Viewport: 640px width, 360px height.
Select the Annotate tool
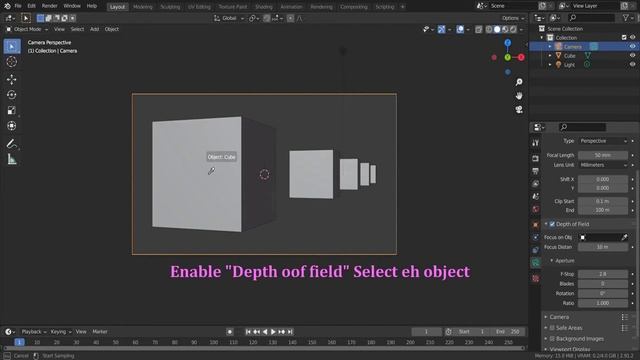[12, 144]
